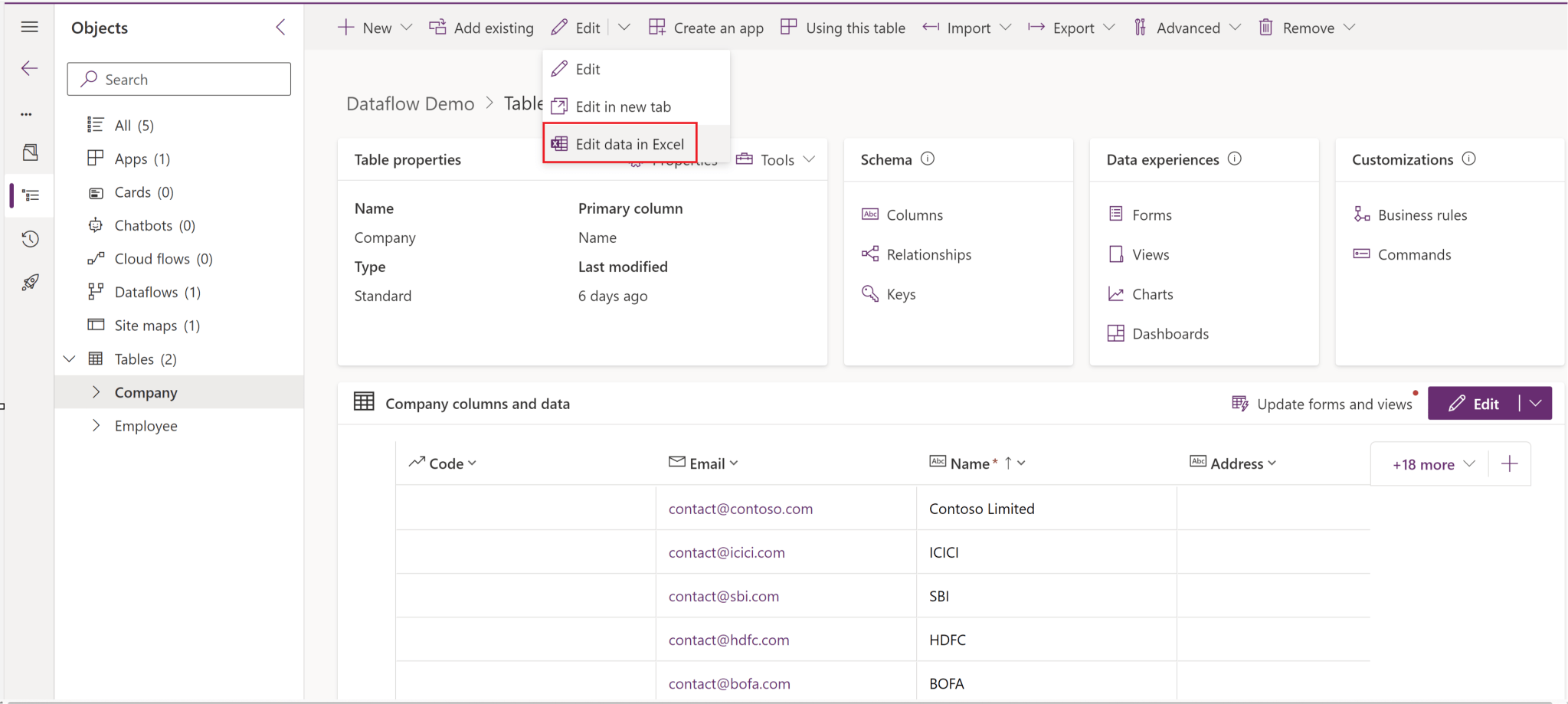1568x704 pixels.
Task: Select the history clock icon in the sidebar
Action: click(29, 238)
